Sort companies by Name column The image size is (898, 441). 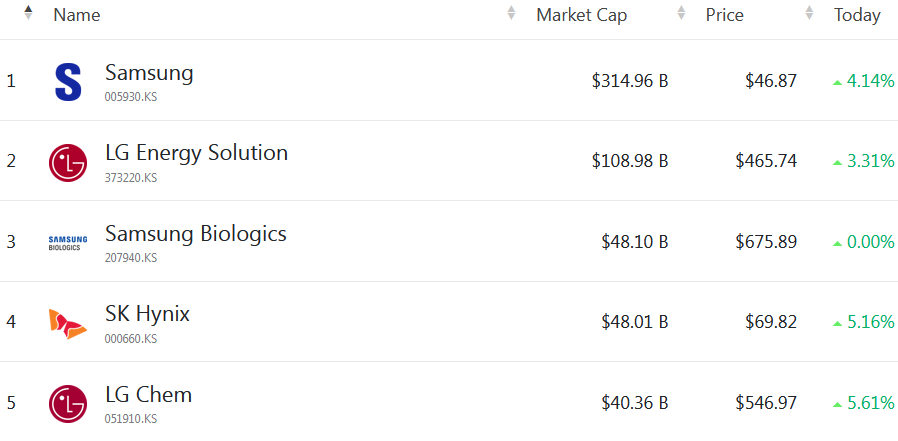click(x=77, y=15)
